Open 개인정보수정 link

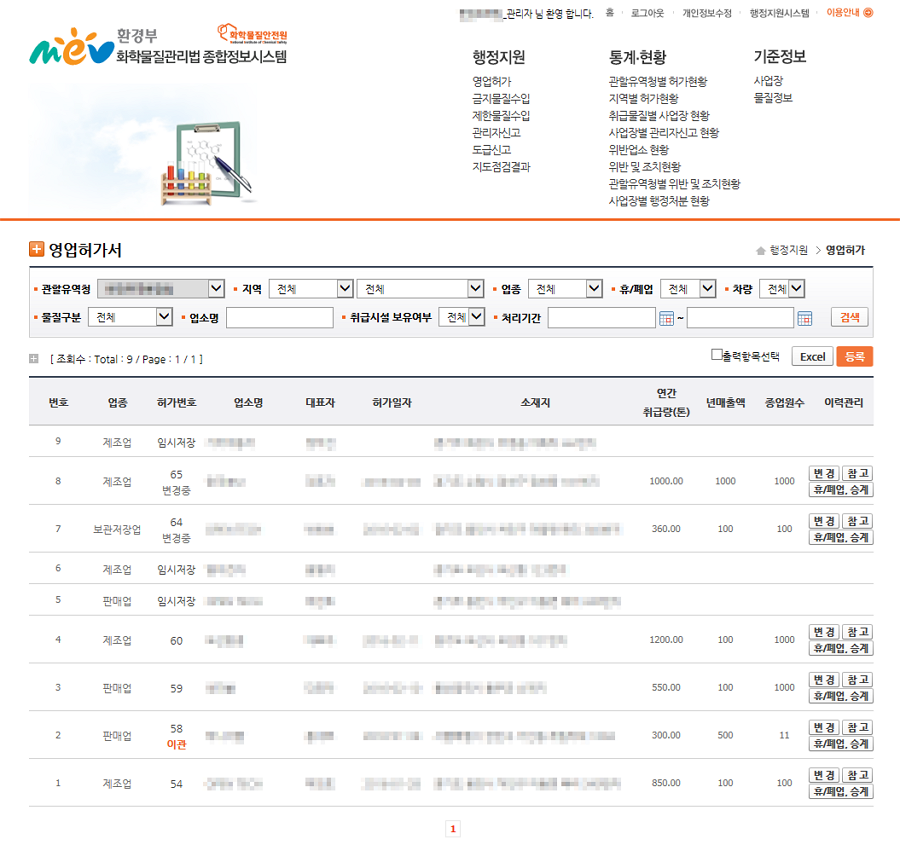(707, 13)
